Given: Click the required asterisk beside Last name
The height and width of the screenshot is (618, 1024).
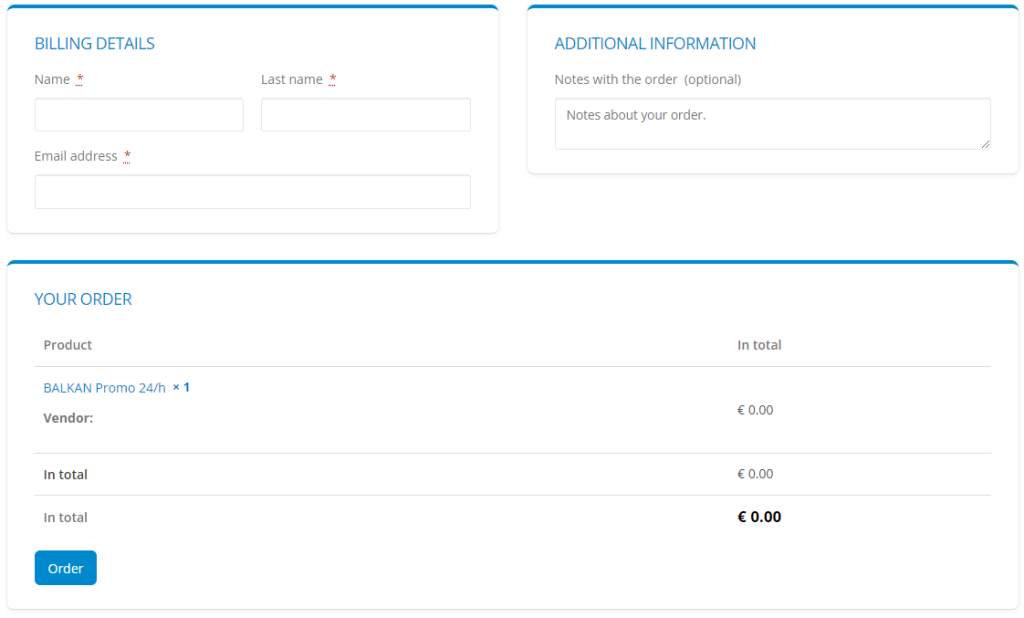Looking at the screenshot, I should tap(333, 80).
